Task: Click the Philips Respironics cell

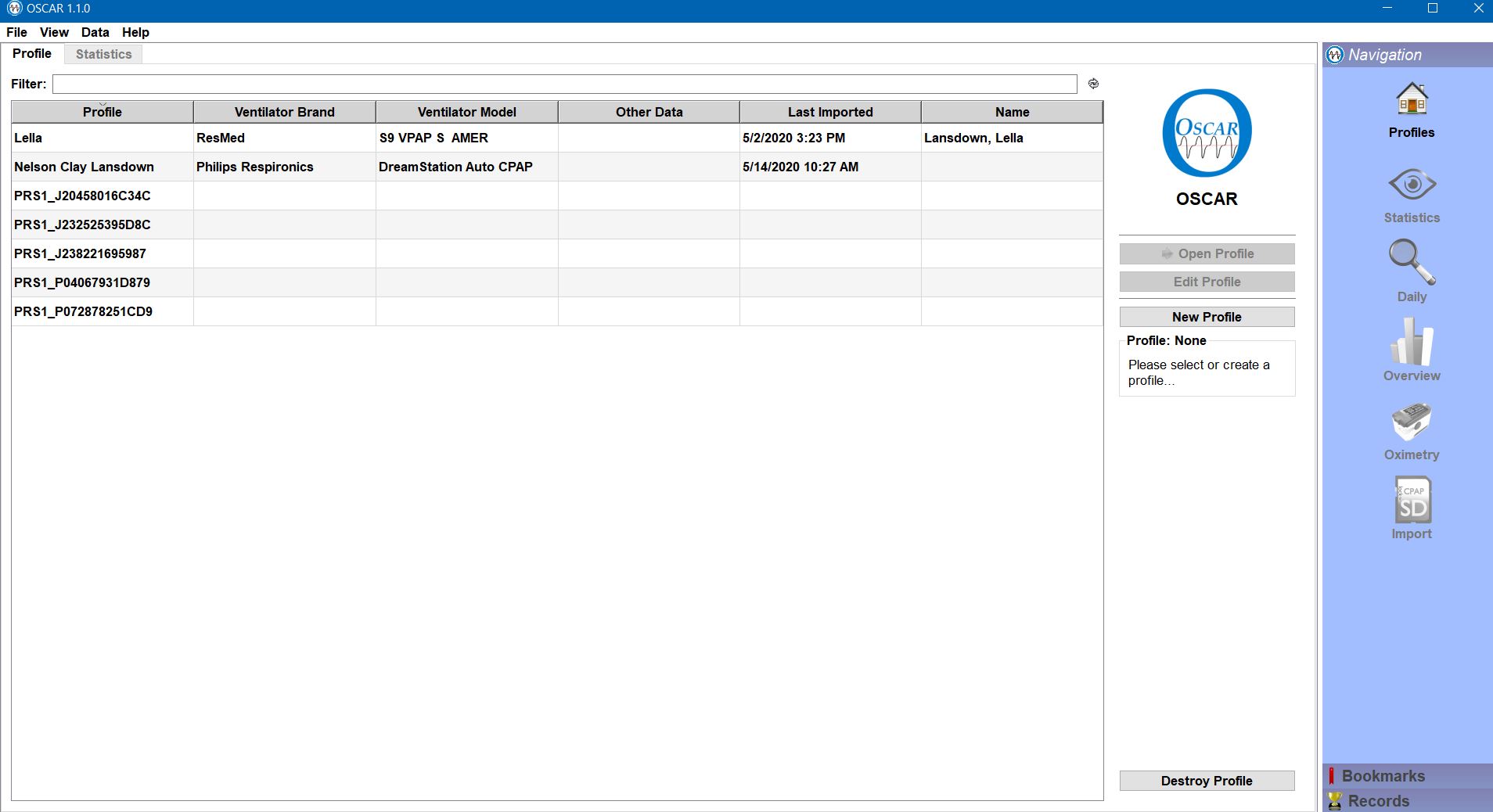Action: tap(285, 167)
